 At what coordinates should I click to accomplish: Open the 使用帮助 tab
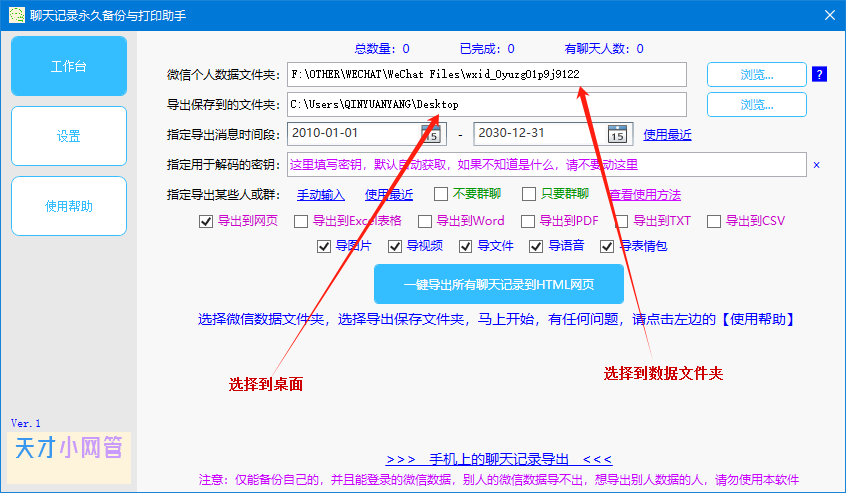69,206
